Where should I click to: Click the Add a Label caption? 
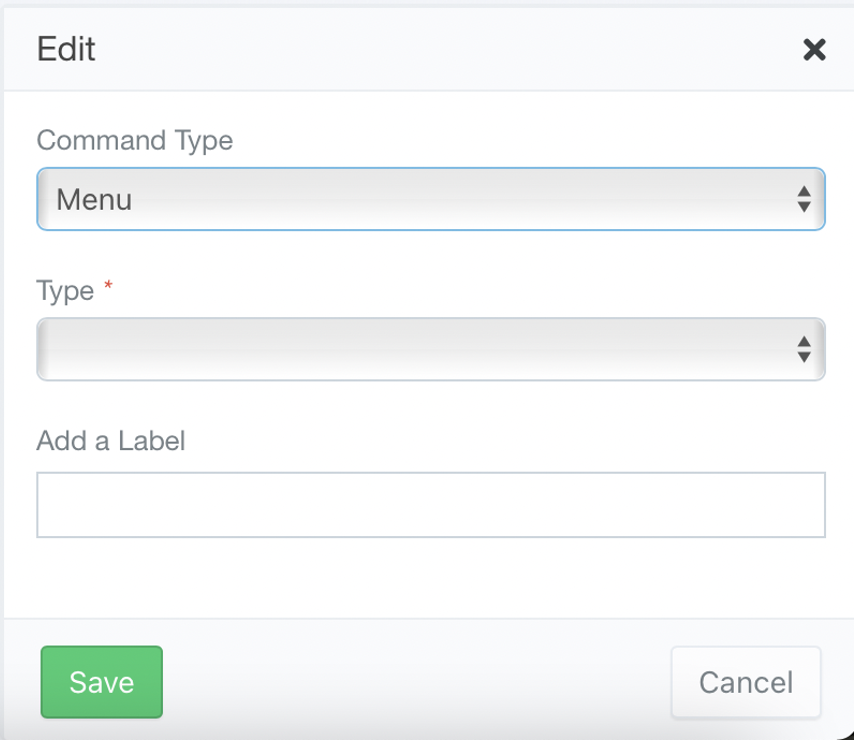[111, 441]
